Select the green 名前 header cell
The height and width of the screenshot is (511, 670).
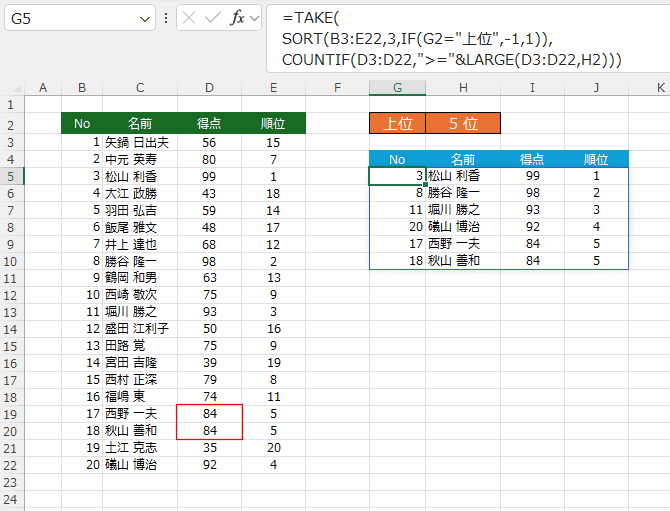[140, 124]
